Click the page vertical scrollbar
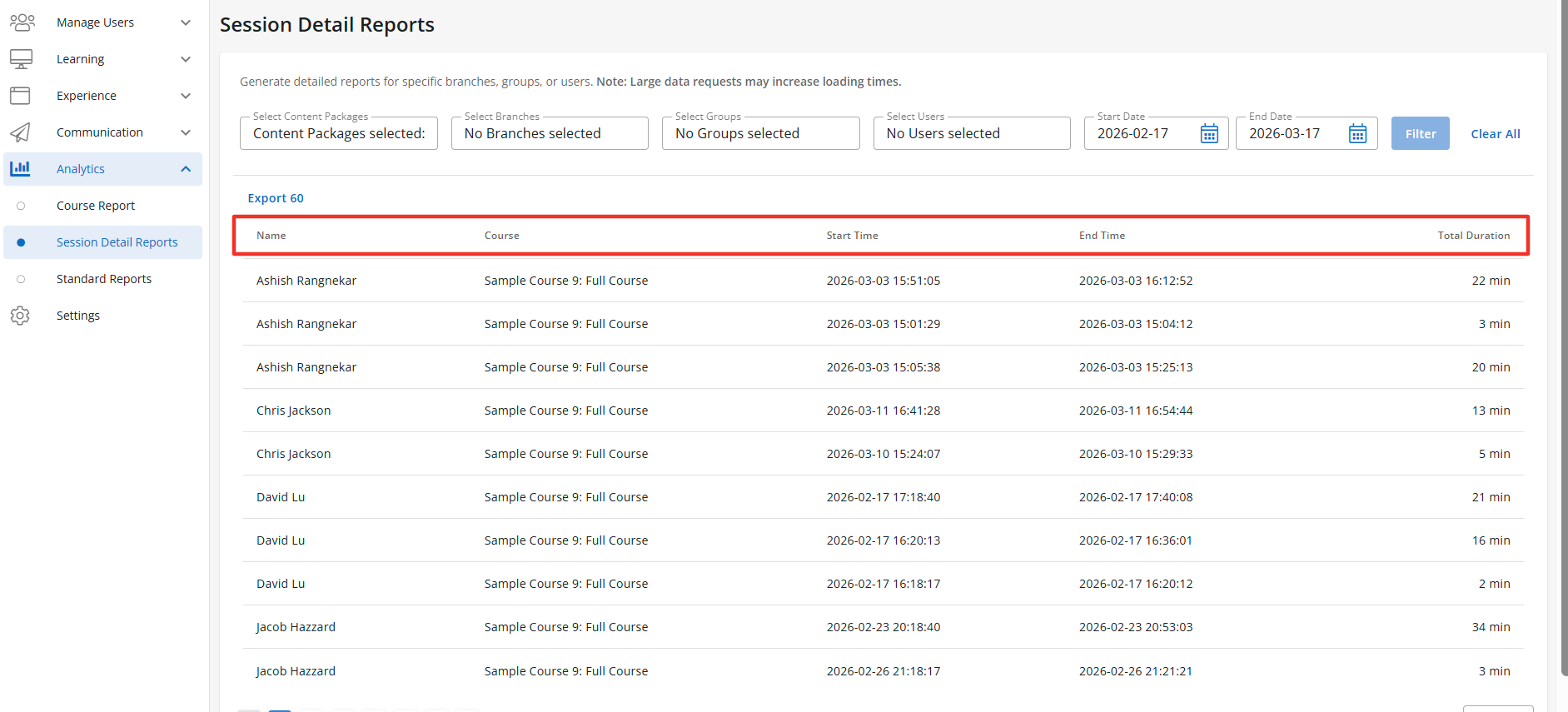Viewport: 1568px width, 712px height. coord(1563,333)
